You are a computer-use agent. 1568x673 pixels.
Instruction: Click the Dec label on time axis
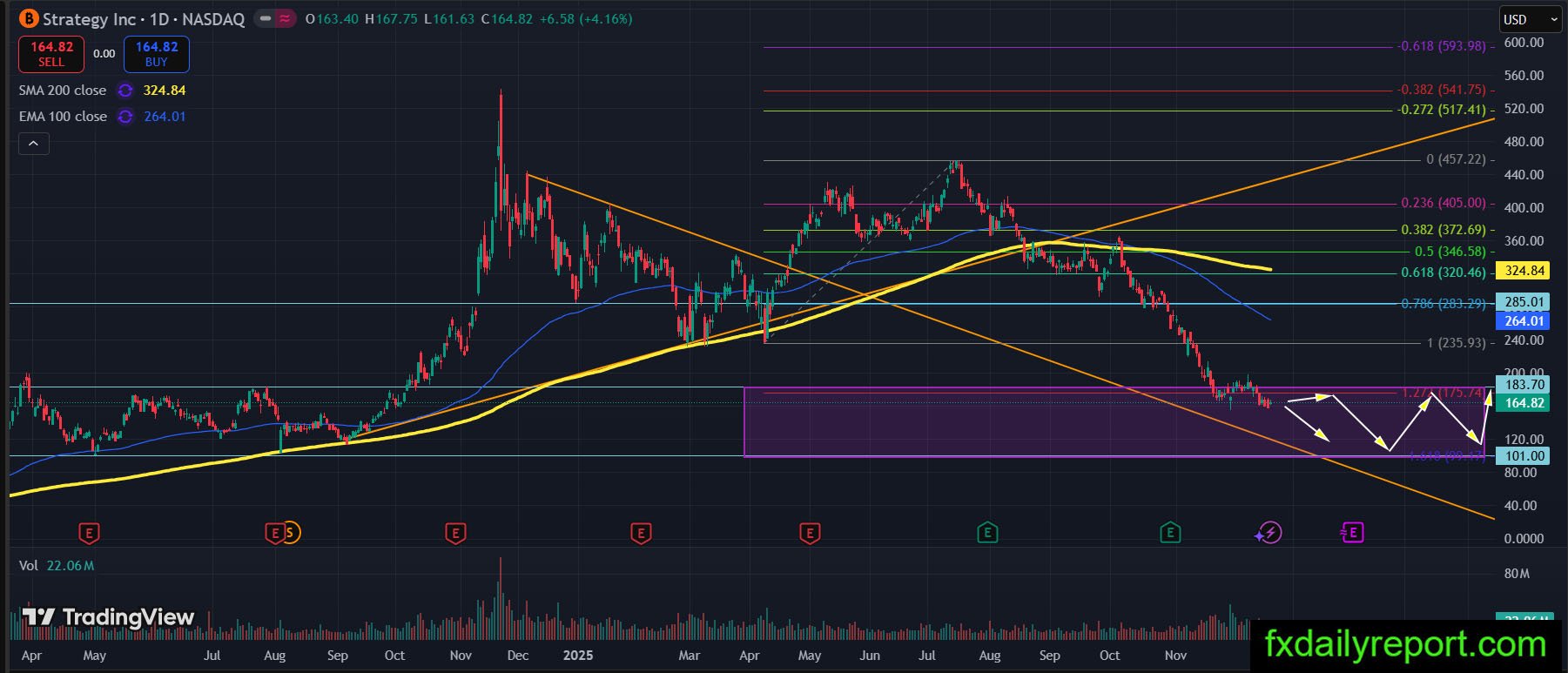[518, 656]
